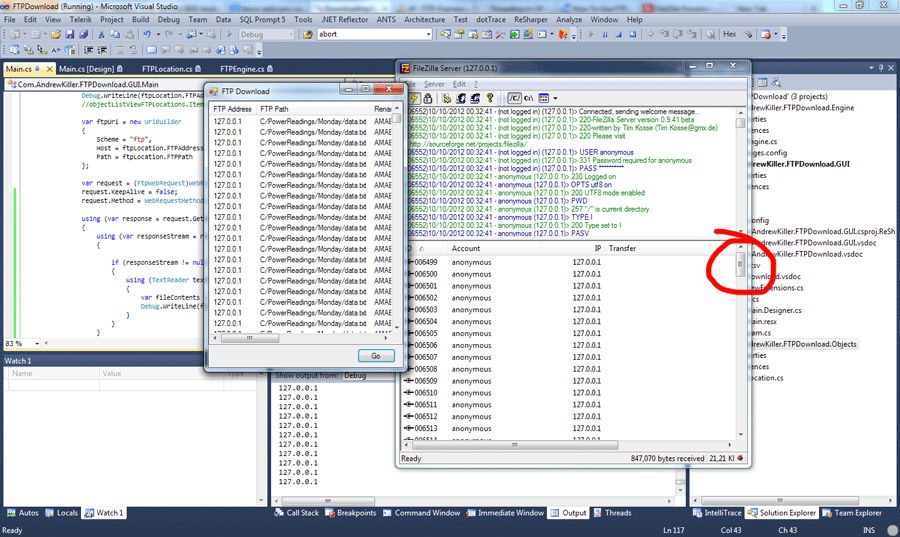Click the Save All toolbar icon
This screenshot has width=900, height=537.
pos(83,34)
